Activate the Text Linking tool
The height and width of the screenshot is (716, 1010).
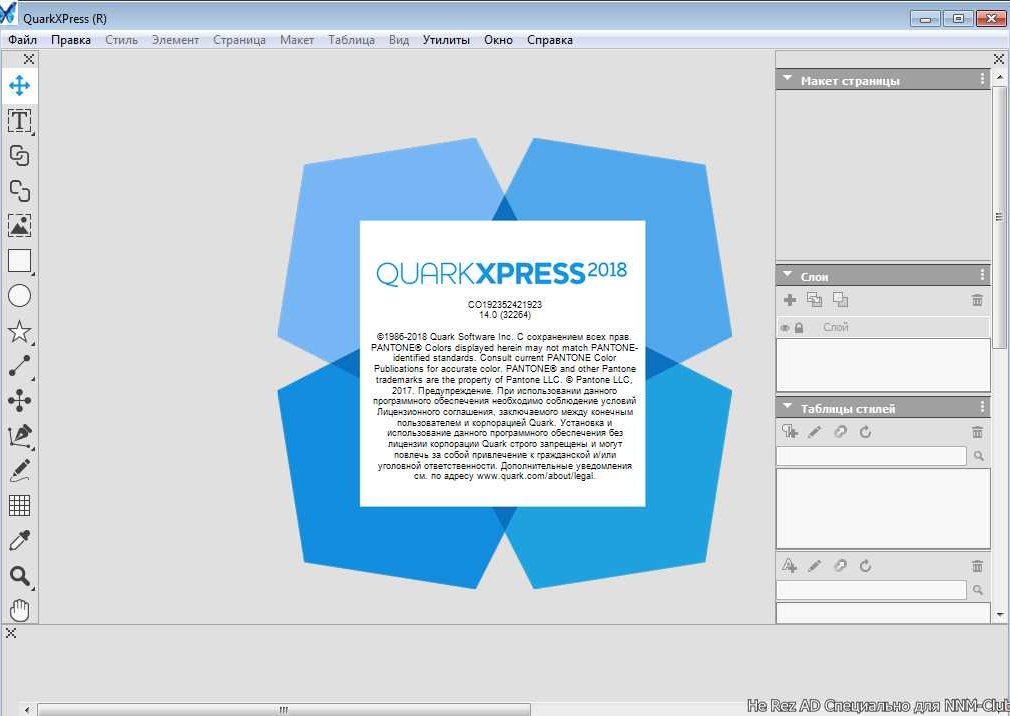pos(19,156)
